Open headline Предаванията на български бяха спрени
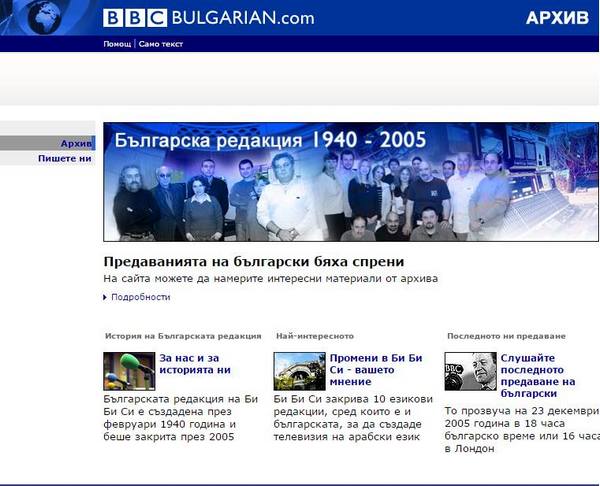The image size is (600, 486). (x=254, y=262)
